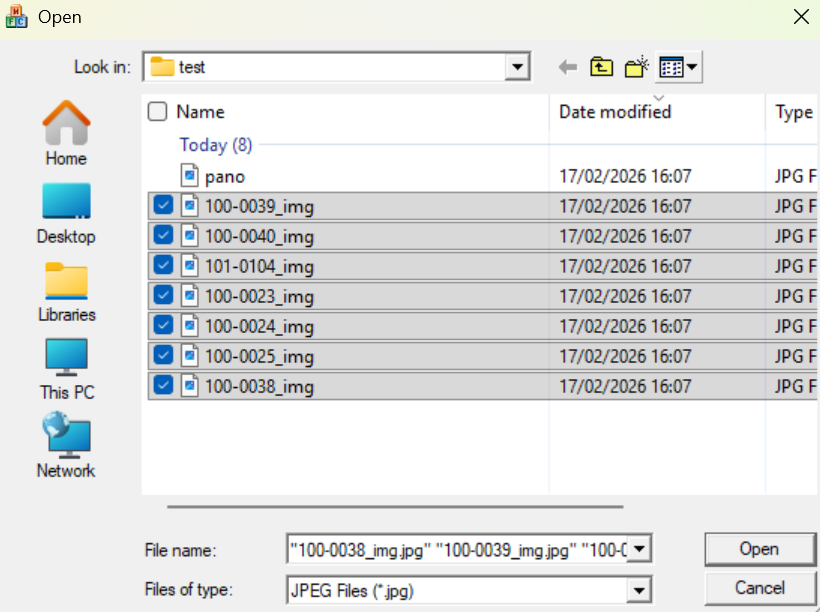The image size is (820, 612).
Task: Create a new folder
Action: 636,68
